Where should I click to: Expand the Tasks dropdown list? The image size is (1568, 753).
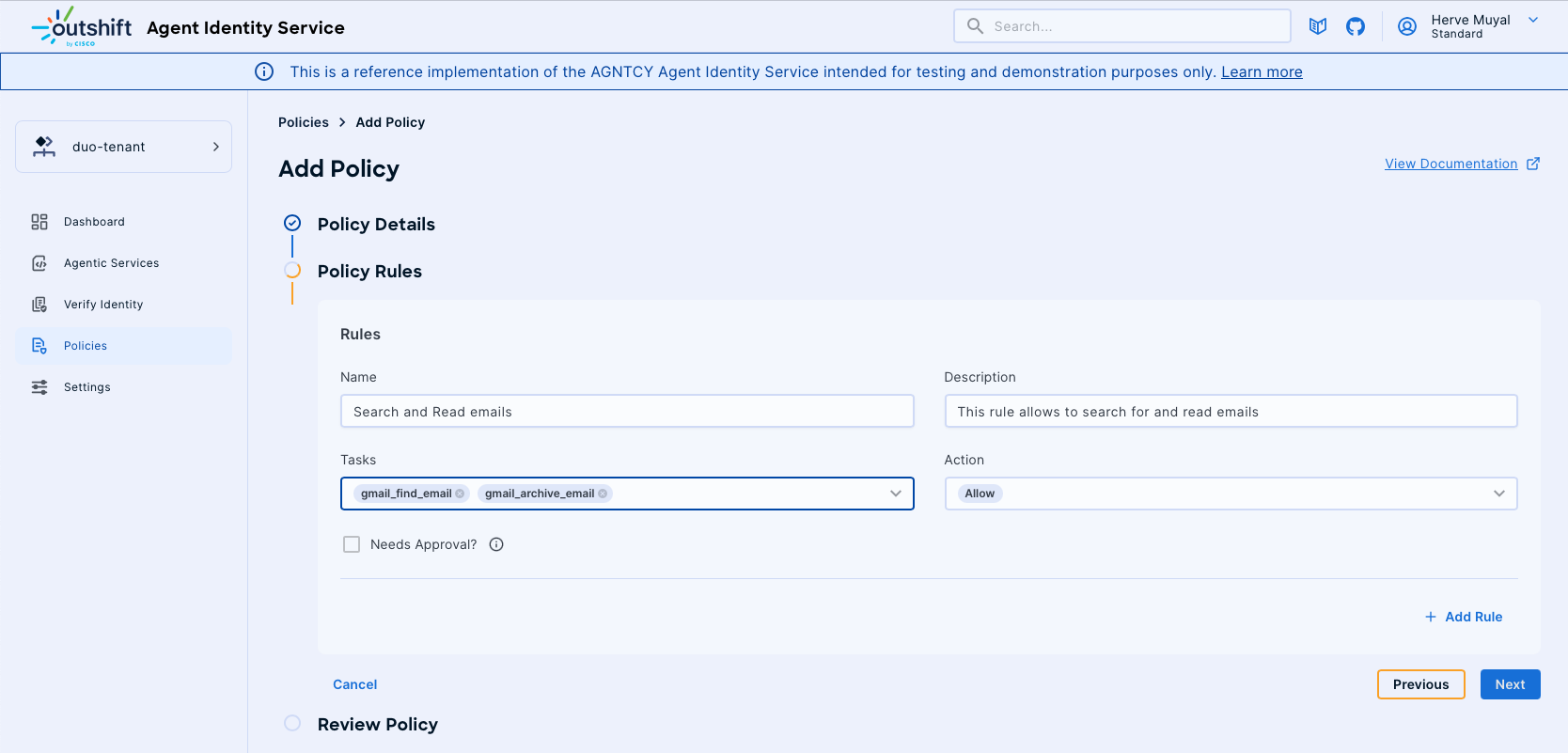tap(895, 494)
